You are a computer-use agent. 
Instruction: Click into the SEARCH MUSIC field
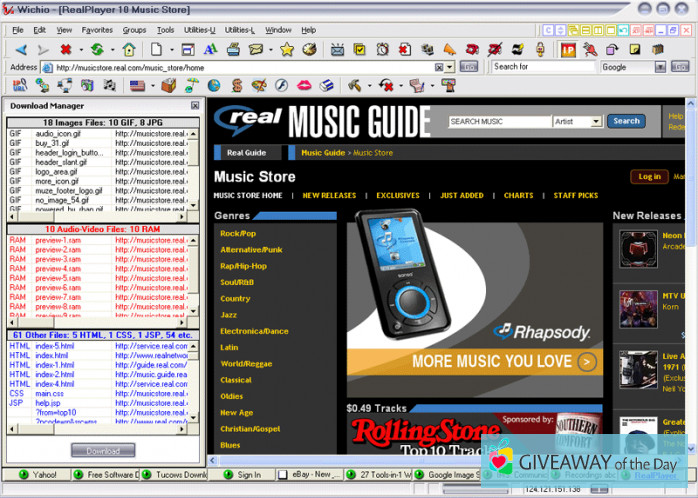[500, 121]
